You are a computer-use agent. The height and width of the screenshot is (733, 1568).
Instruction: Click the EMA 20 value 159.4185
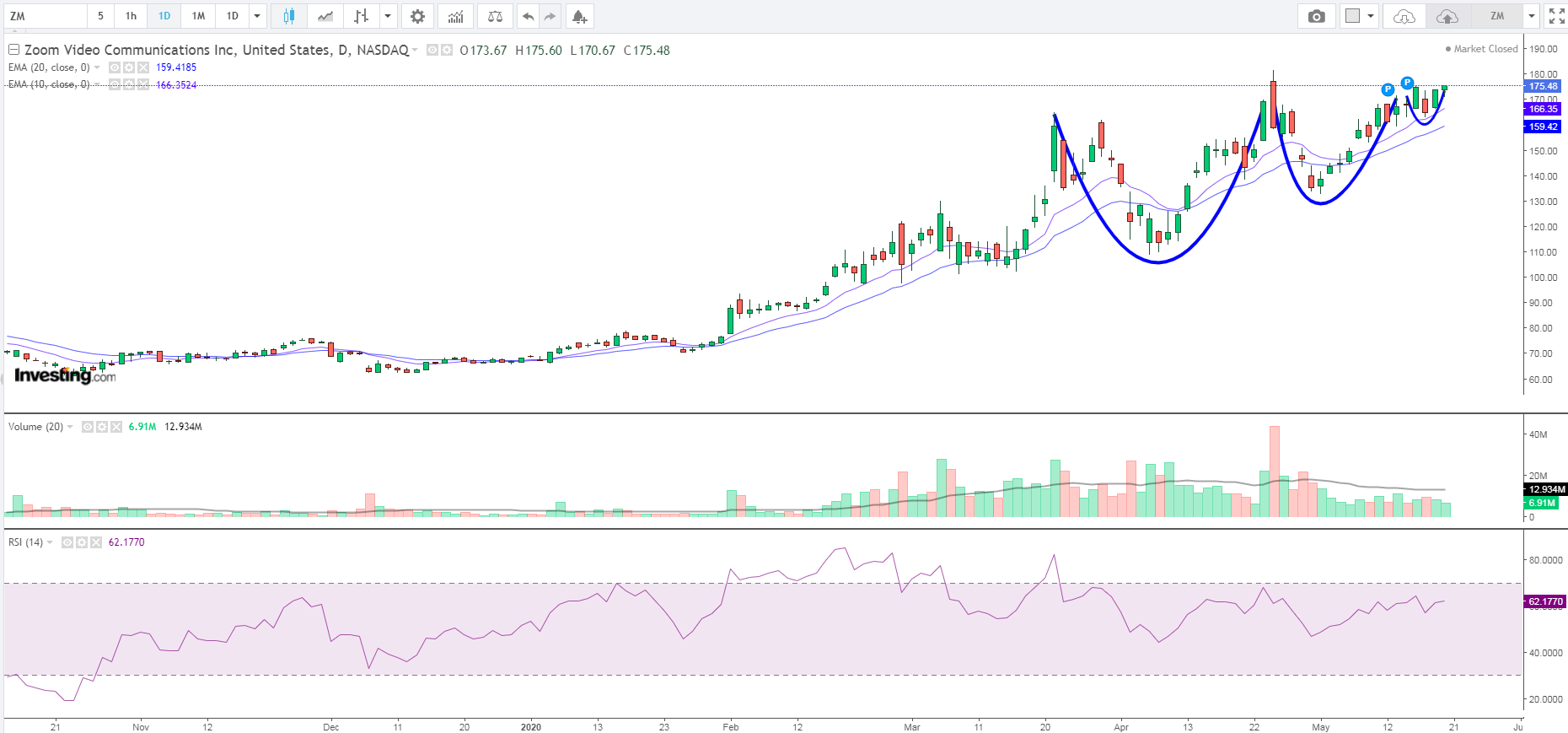pos(176,67)
